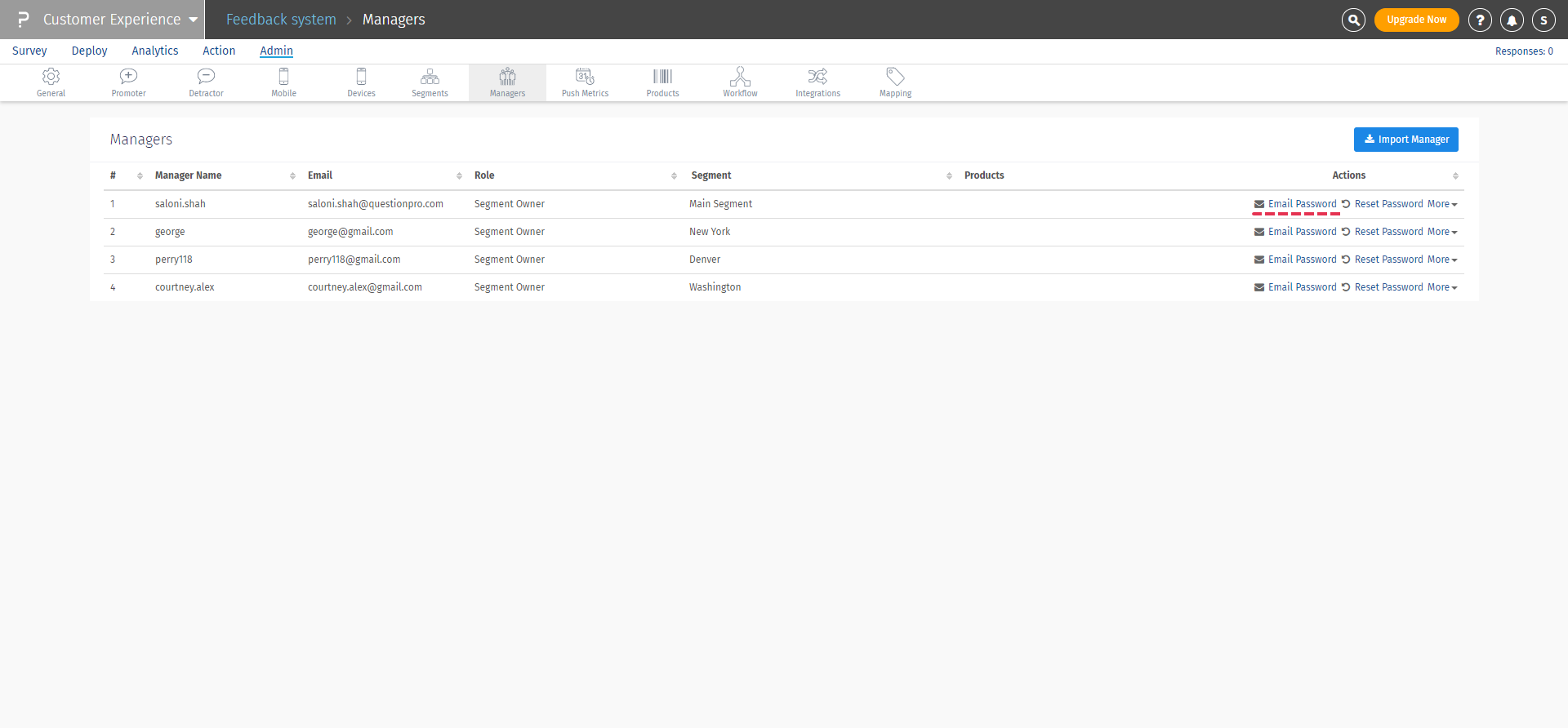Open the Promoter settings icon

(x=128, y=77)
